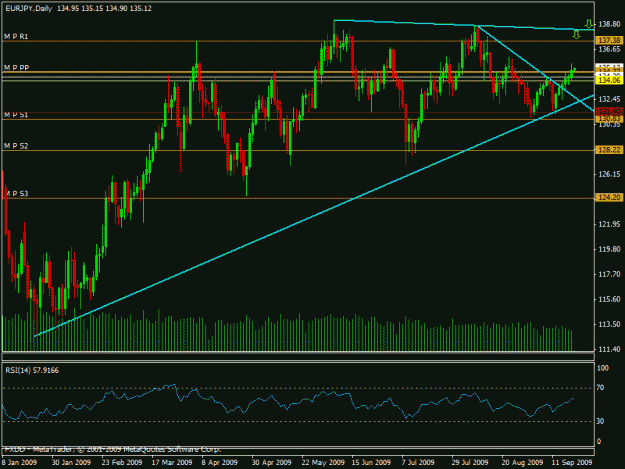Click the 119.80 price scale value
625x469 pixels.
click(x=609, y=249)
